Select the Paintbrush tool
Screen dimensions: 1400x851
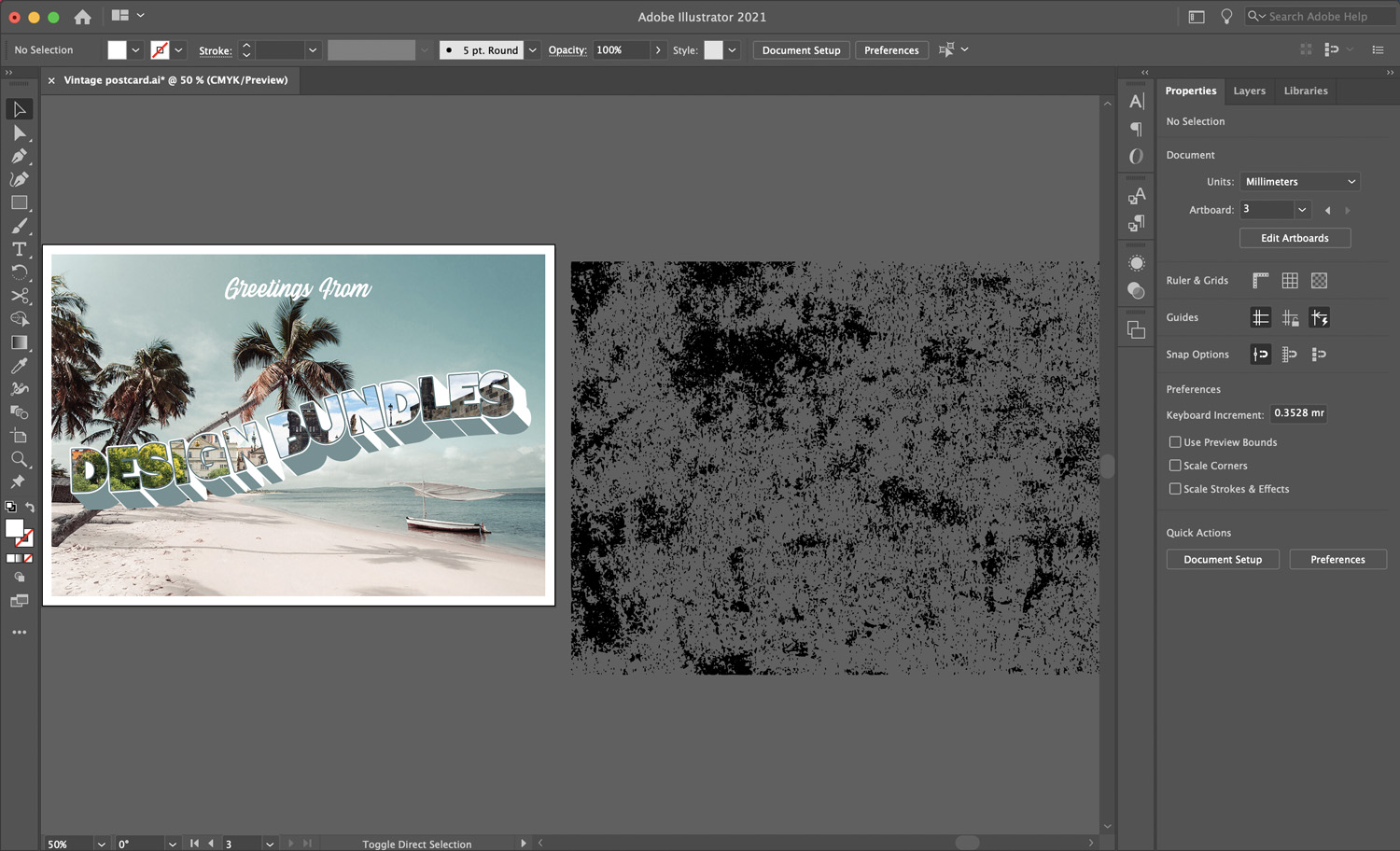19,226
